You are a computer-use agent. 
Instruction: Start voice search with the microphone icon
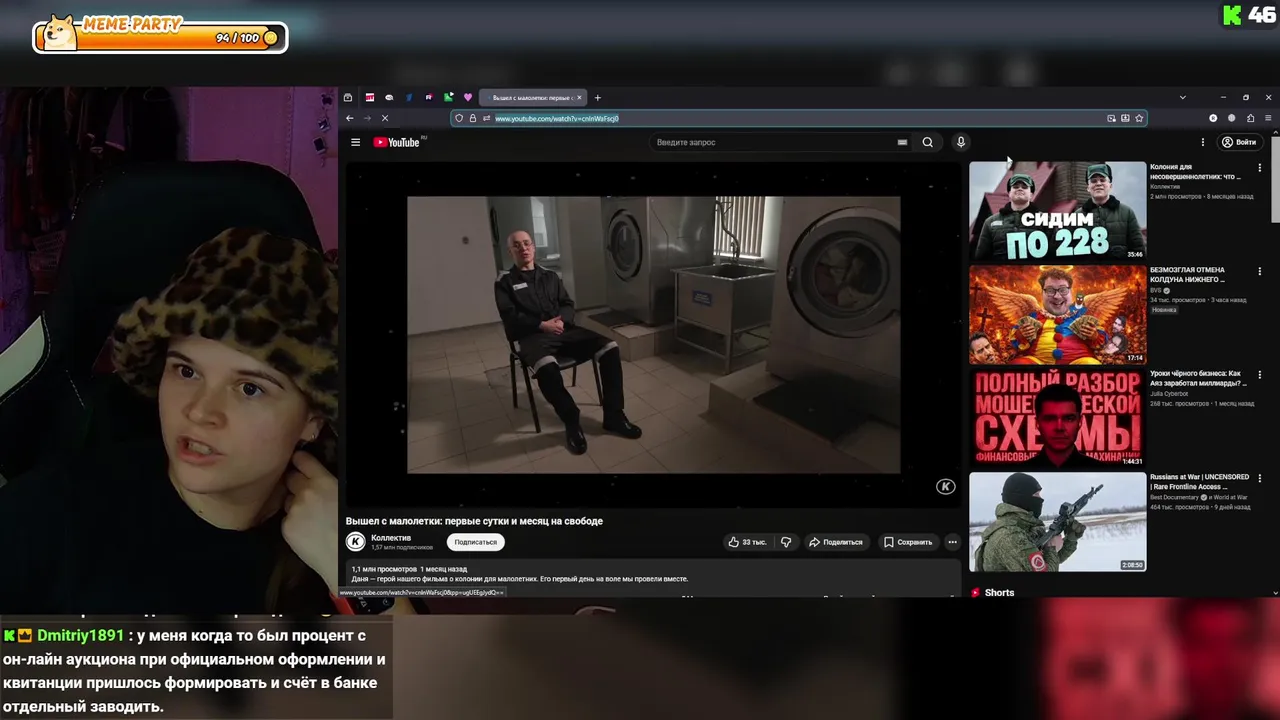click(x=960, y=142)
